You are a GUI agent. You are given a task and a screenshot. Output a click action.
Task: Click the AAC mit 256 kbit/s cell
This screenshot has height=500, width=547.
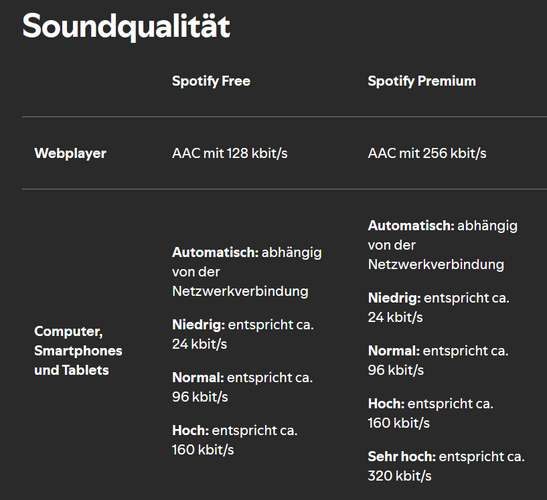point(427,153)
